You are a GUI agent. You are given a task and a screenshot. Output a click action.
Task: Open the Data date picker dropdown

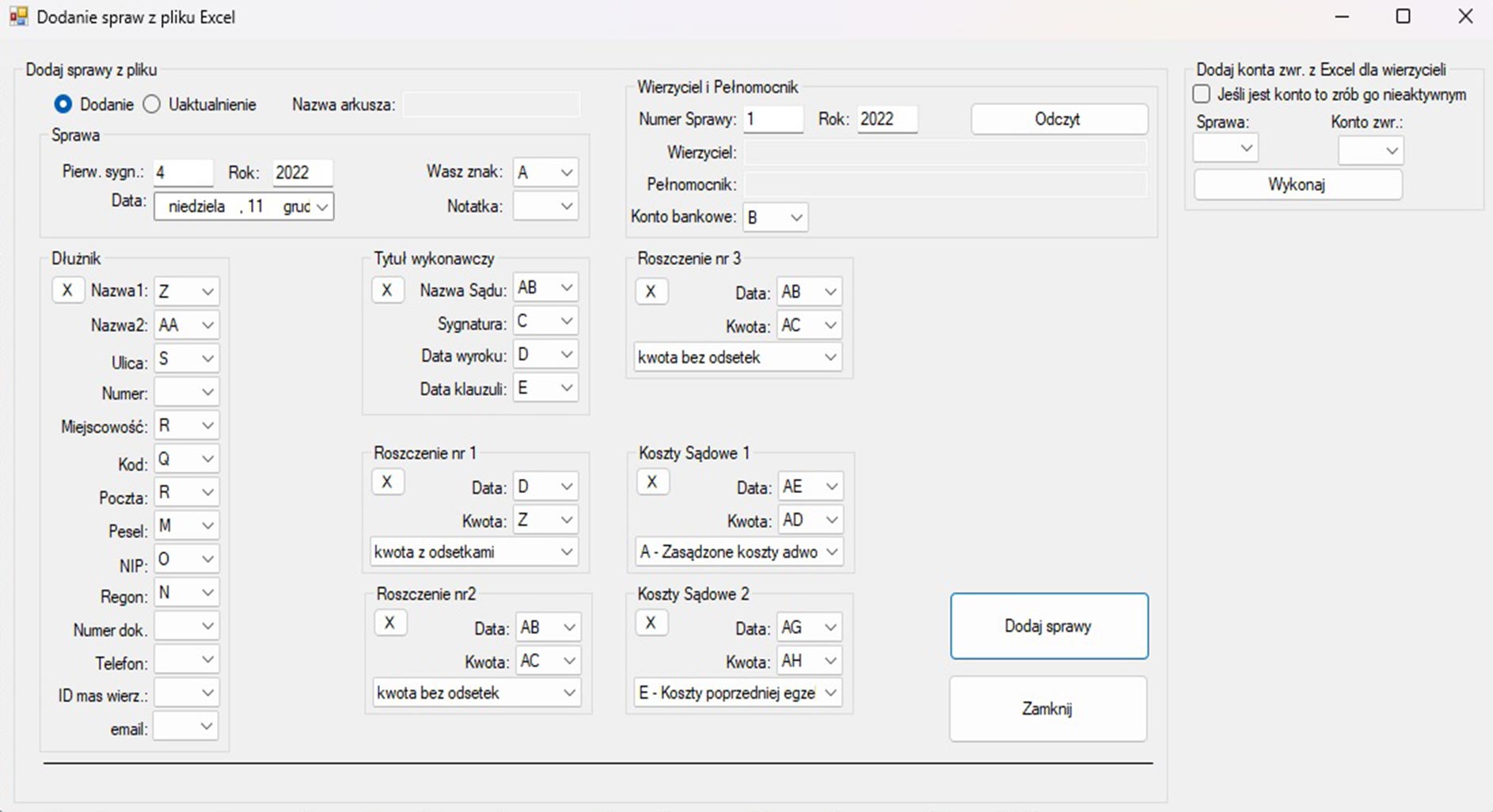point(322,207)
